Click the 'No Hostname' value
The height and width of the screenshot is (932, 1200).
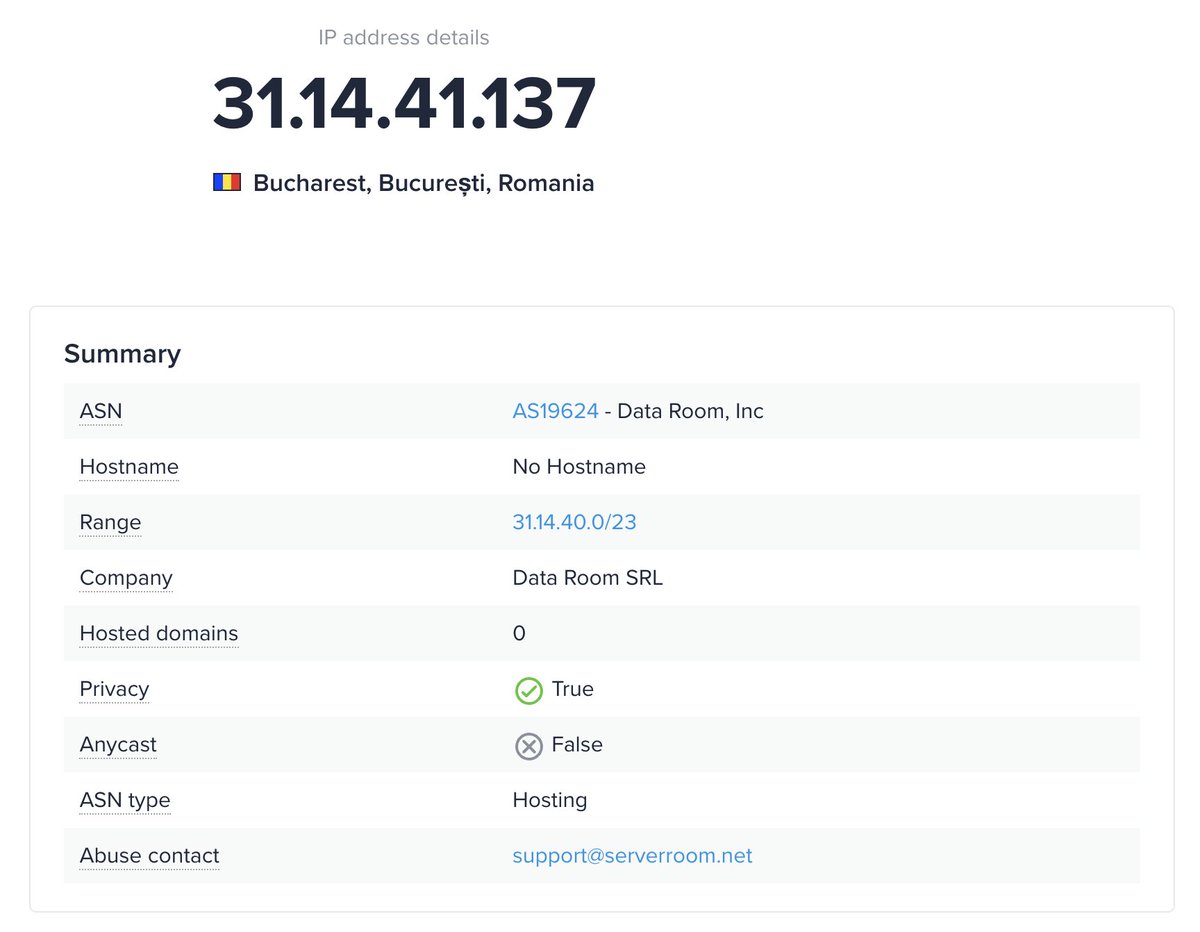pos(579,467)
